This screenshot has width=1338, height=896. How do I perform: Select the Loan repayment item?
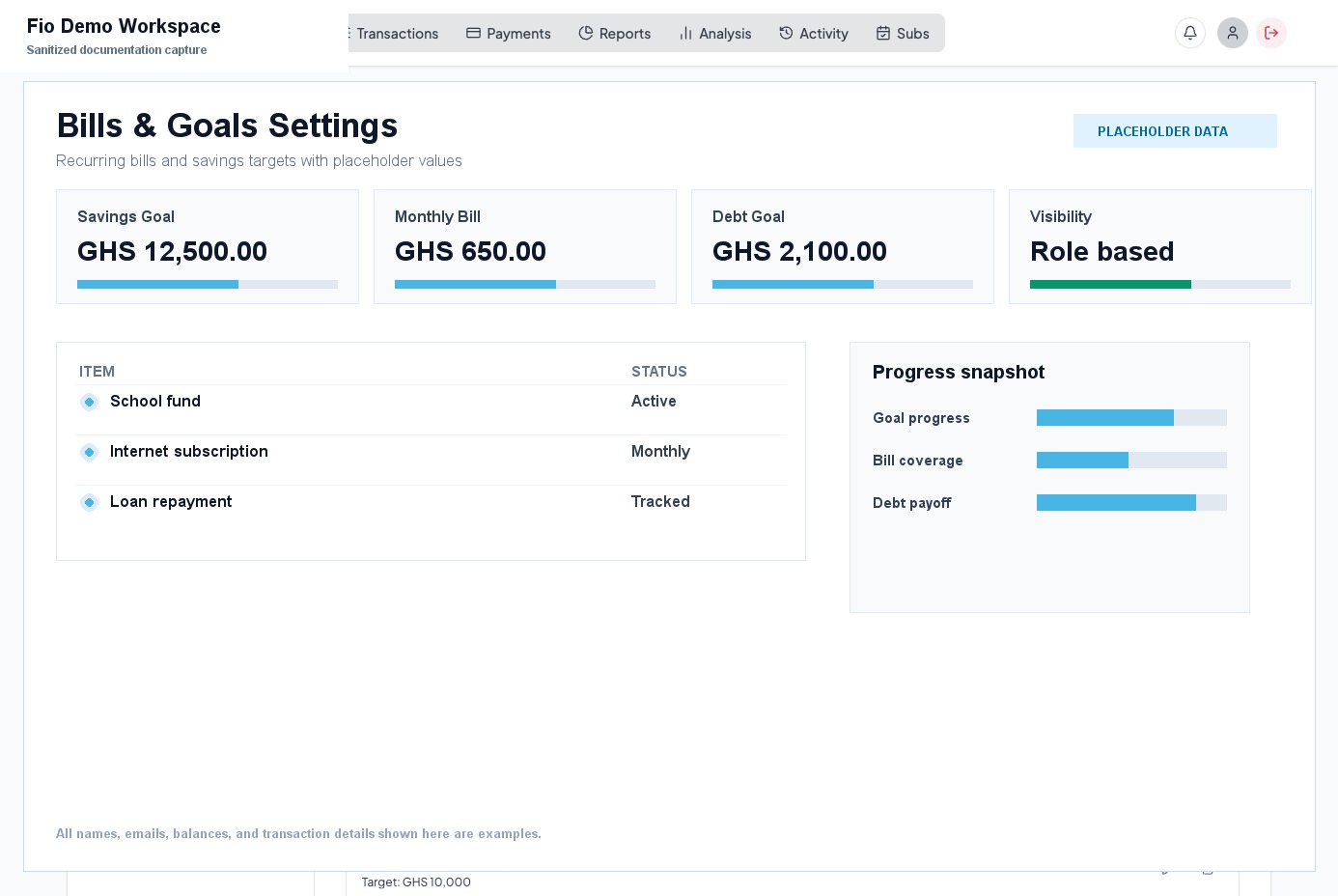pos(171,501)
